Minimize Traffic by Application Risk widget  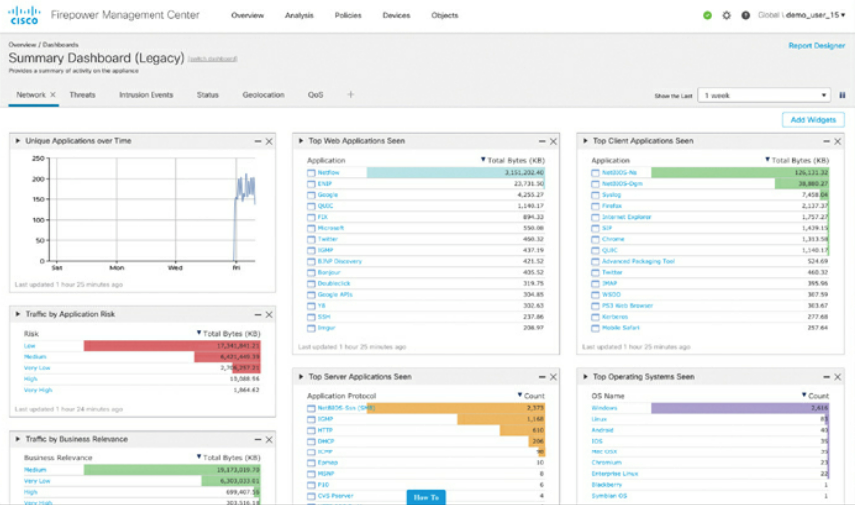click(258, 315)
